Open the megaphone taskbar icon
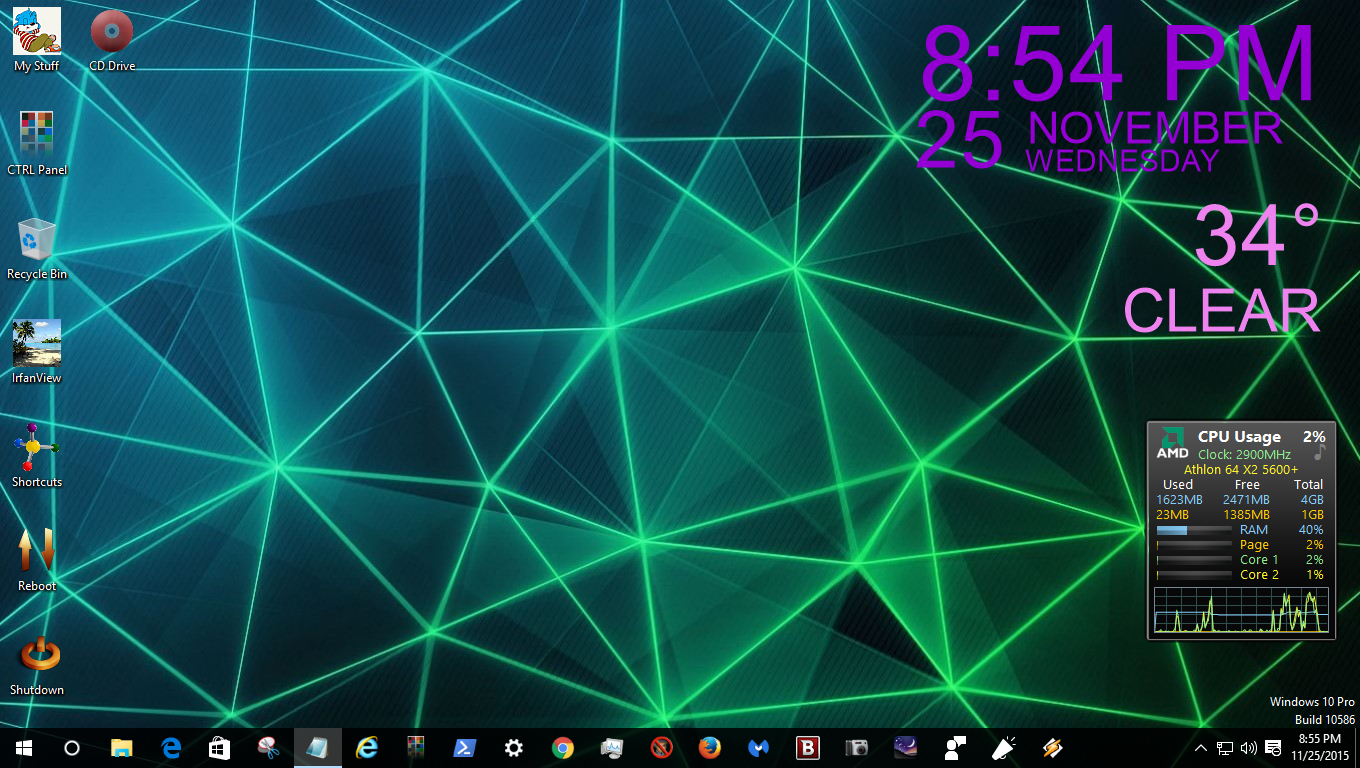 [x=1003, y=748]
